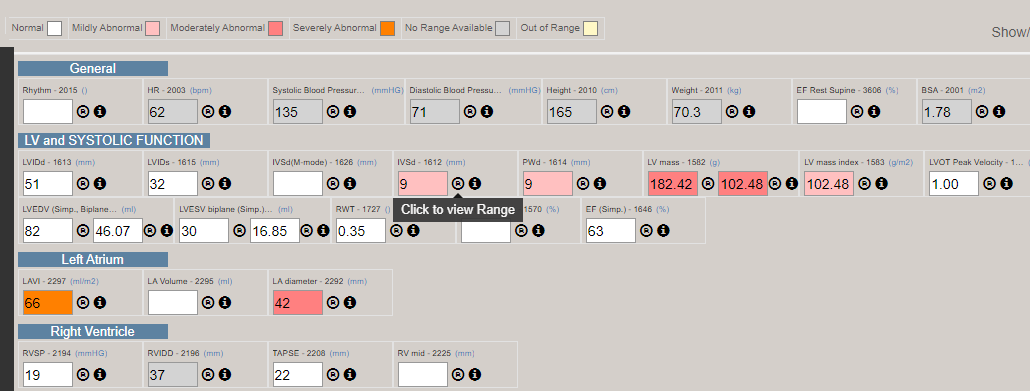Open info icon for HR field
Viewport: 1030px width, 391px height.
[x=225, y=112]
